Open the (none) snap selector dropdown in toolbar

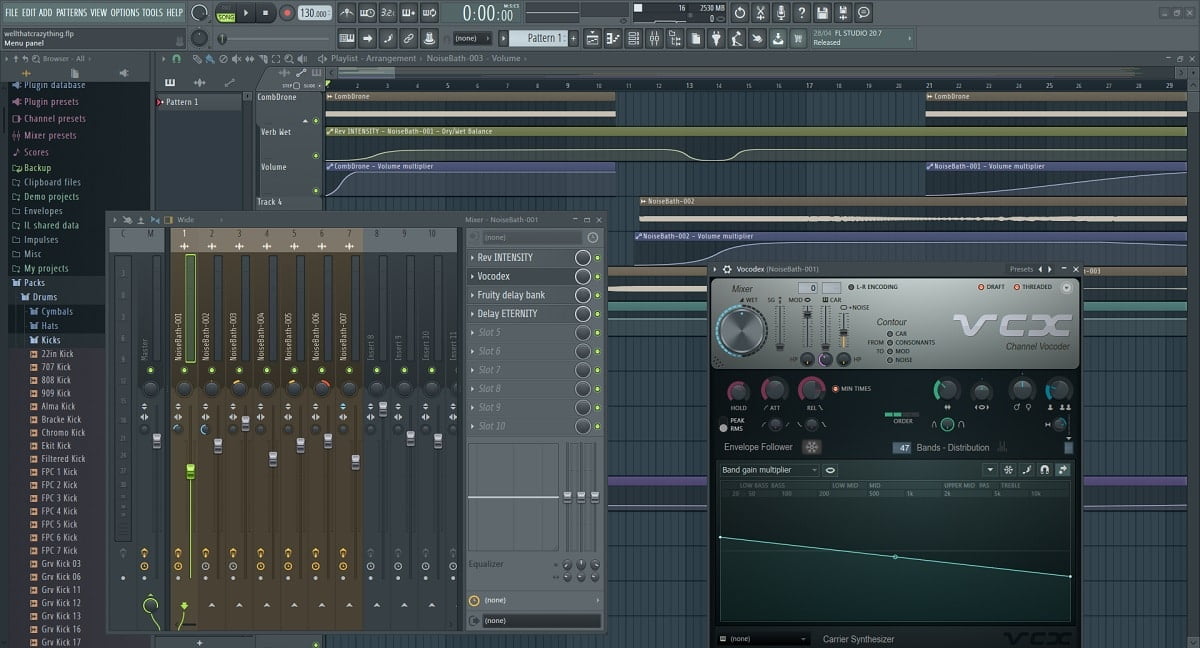tap(472, 38)
